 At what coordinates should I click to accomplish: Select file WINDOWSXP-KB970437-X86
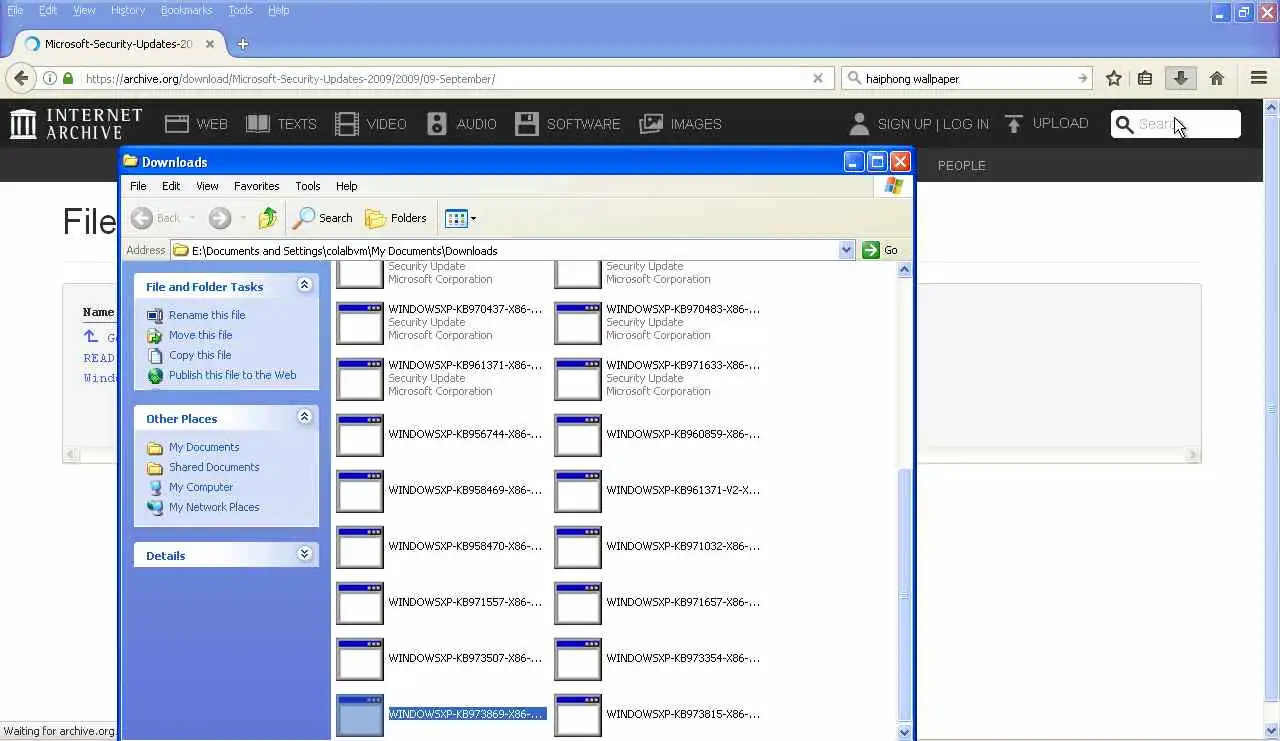click(440, 323)
